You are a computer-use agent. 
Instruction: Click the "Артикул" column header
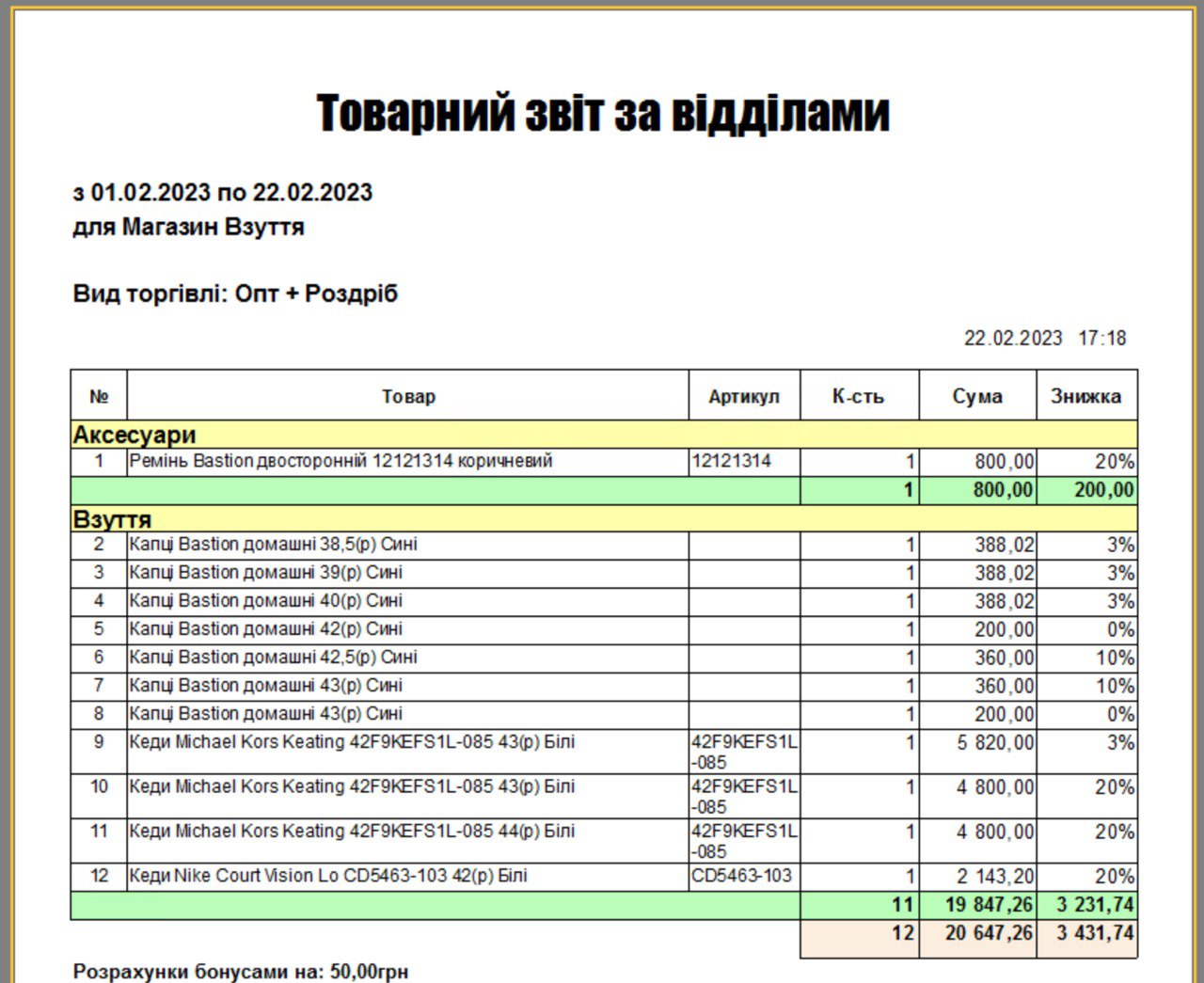click(744, 396)
